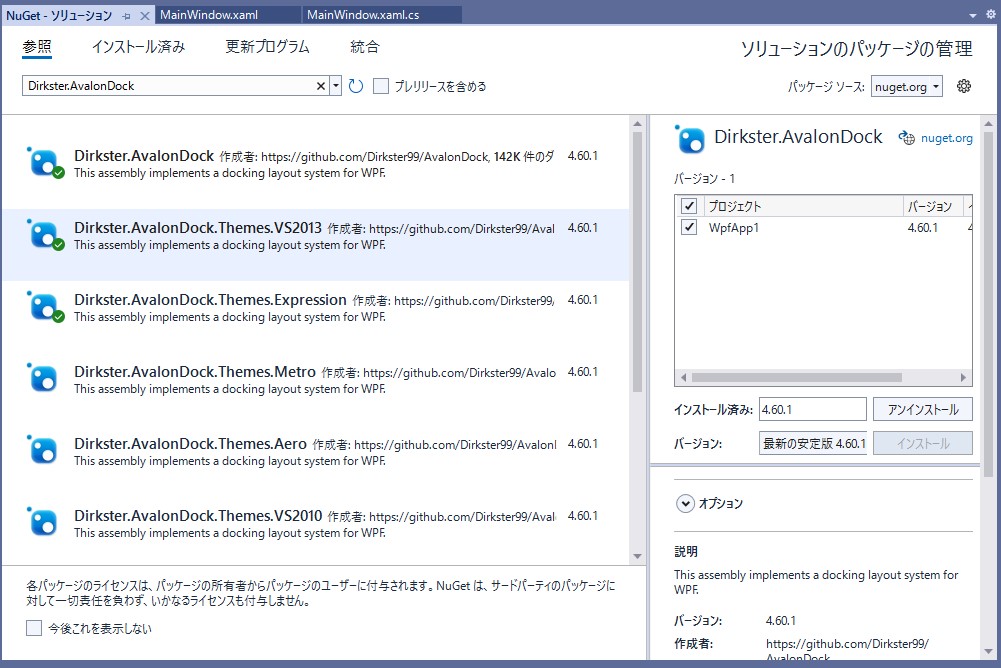Click the Uninstall (アンインストール) button
Viewport: 1001px width, 668px height.
coord(922,409)
